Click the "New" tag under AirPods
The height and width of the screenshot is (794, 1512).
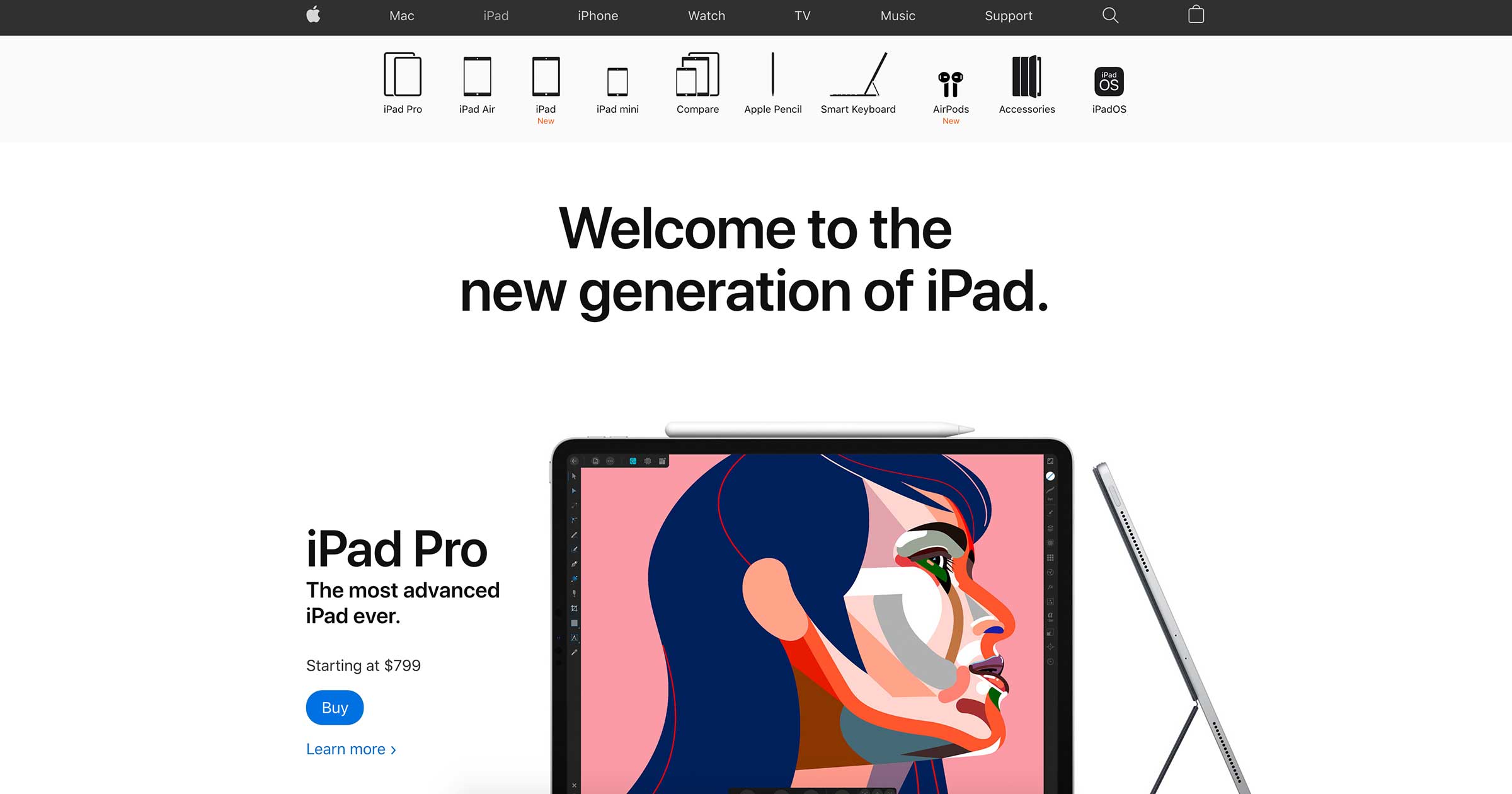[x=951, y=121]
